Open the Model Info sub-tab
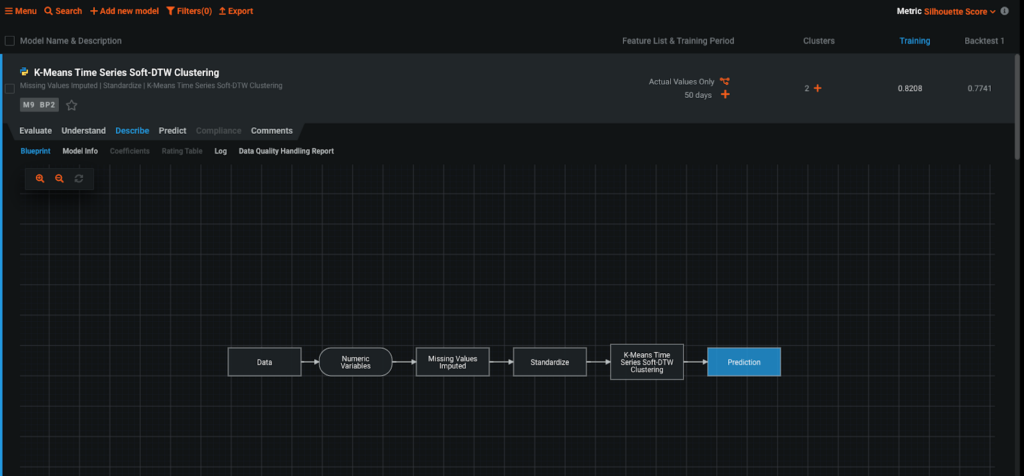The image size is (1024, 476). click(x=80, y=151)
